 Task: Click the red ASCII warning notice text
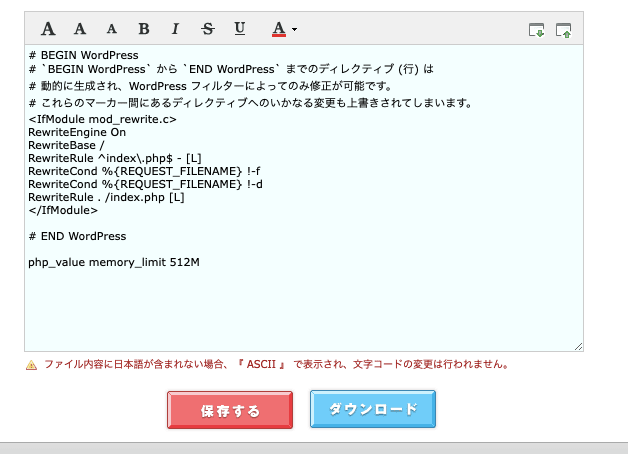[276, 364]
